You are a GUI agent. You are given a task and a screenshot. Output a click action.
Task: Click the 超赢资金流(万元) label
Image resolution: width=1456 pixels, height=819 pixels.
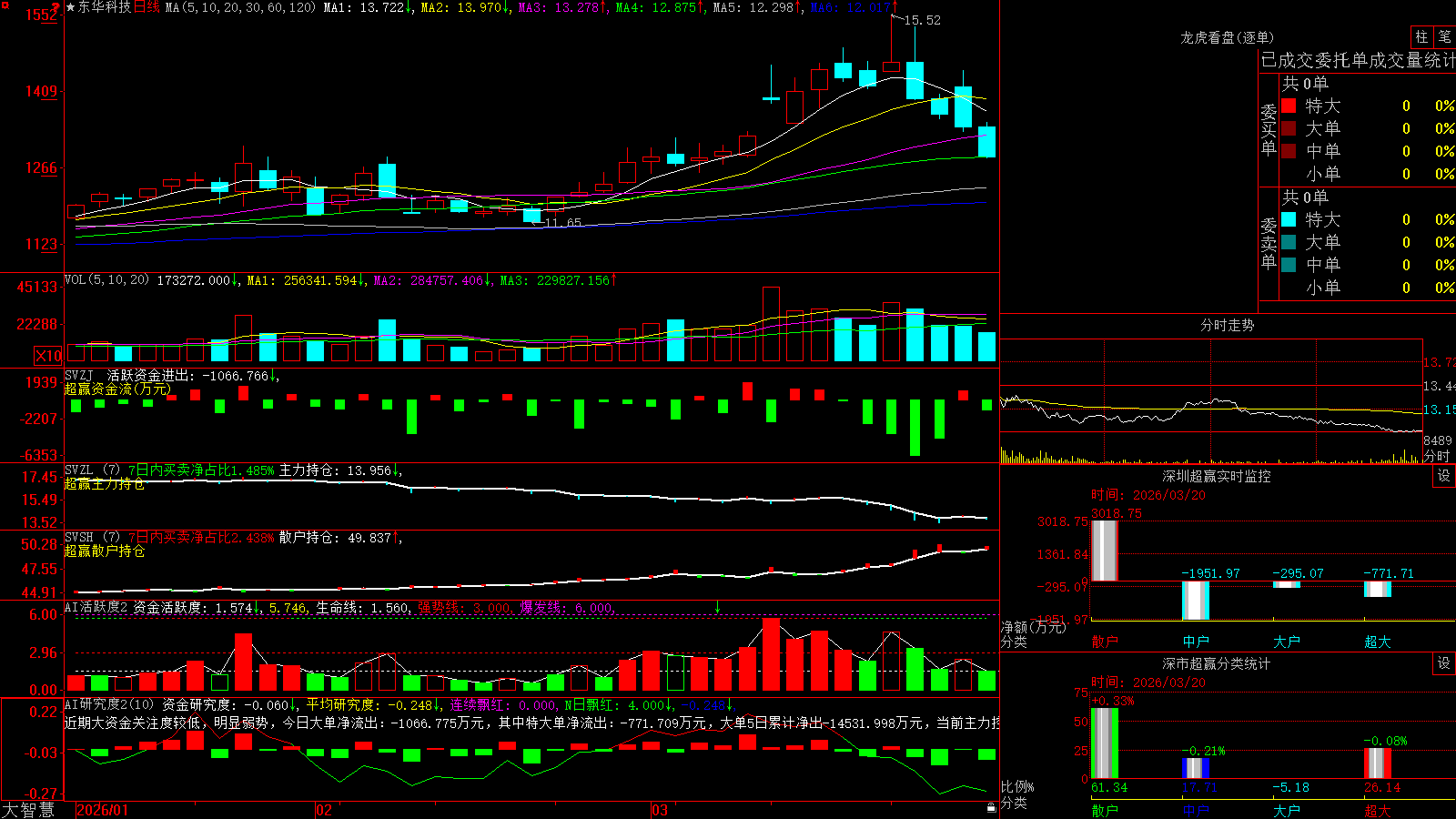tap(118, 389)
